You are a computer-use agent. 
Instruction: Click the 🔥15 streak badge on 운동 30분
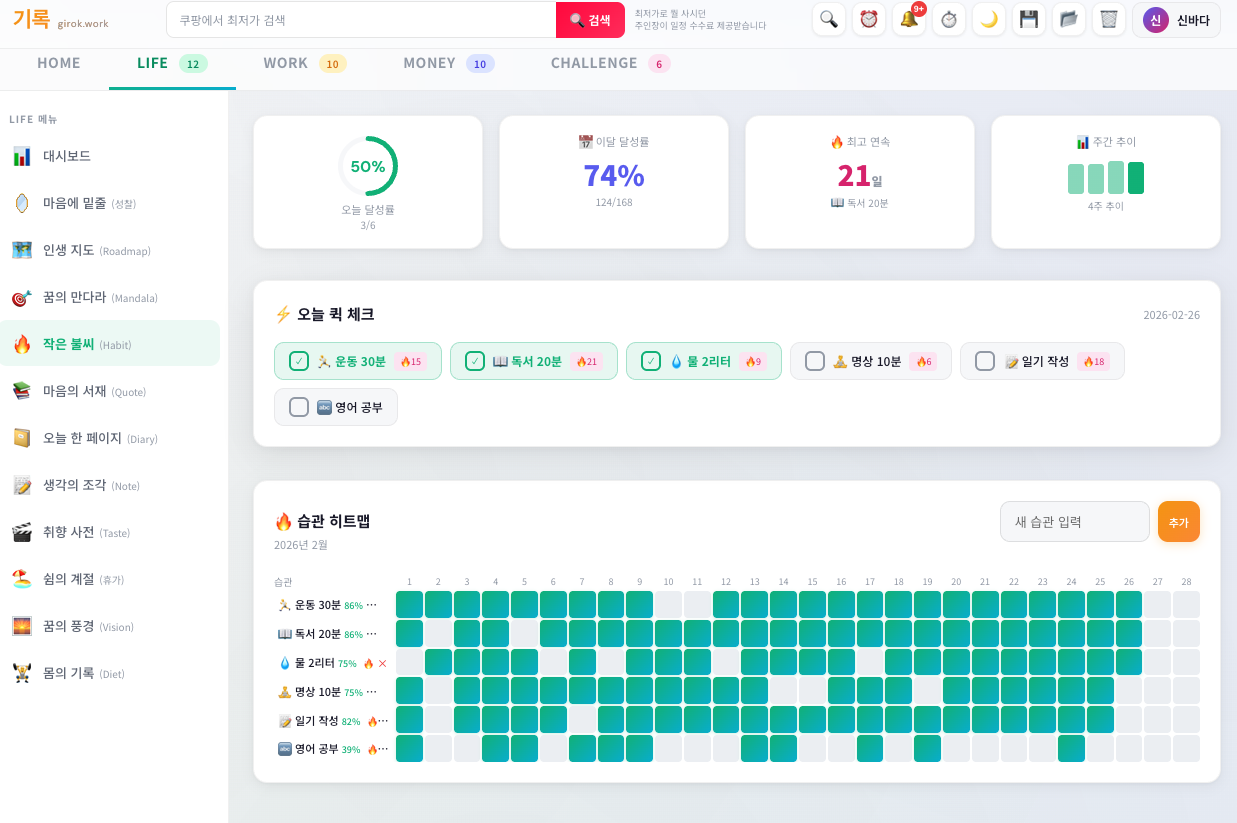410,361
